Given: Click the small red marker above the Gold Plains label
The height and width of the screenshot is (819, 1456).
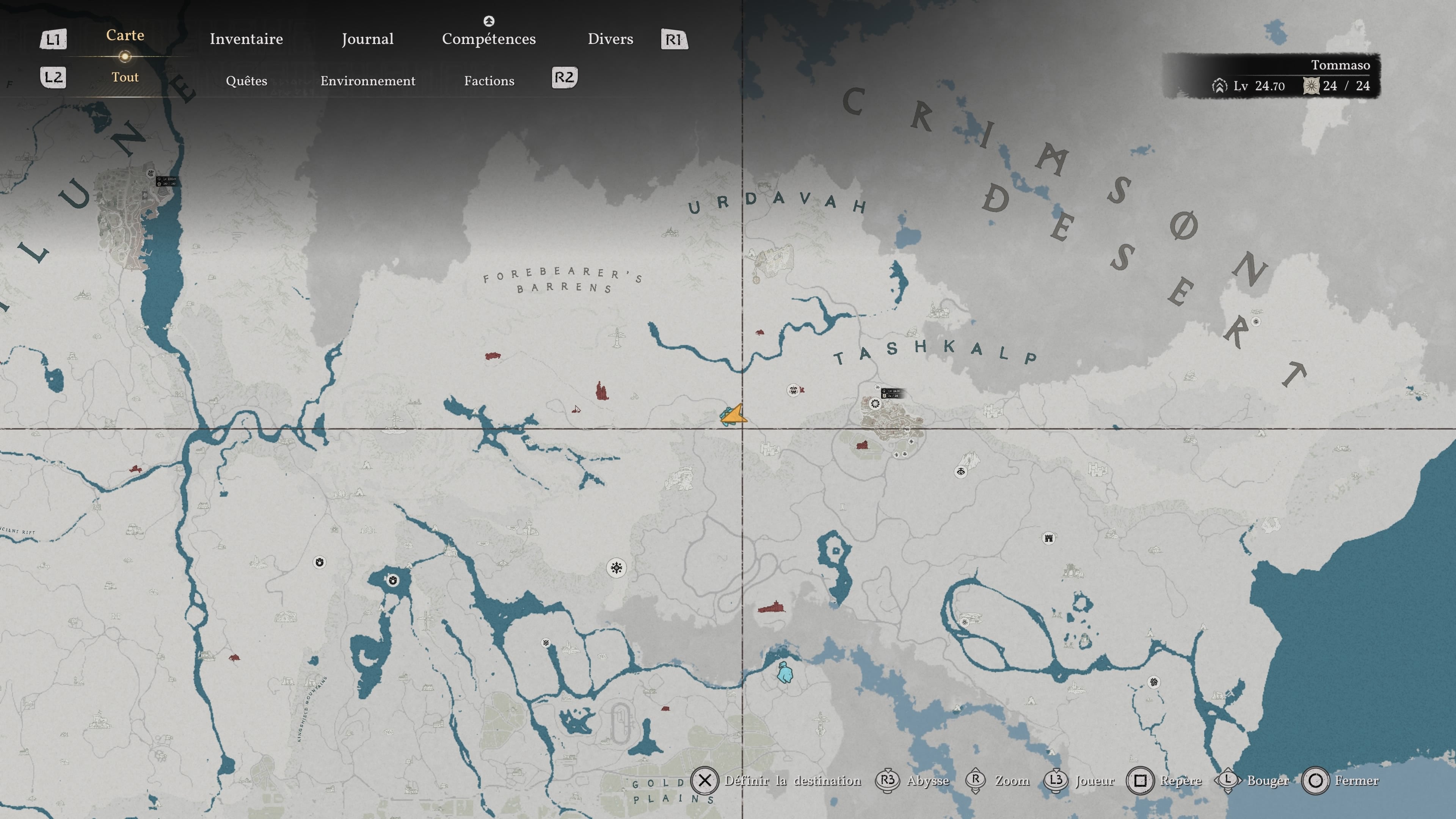Looking at the screenshot, I should [665, 708].
